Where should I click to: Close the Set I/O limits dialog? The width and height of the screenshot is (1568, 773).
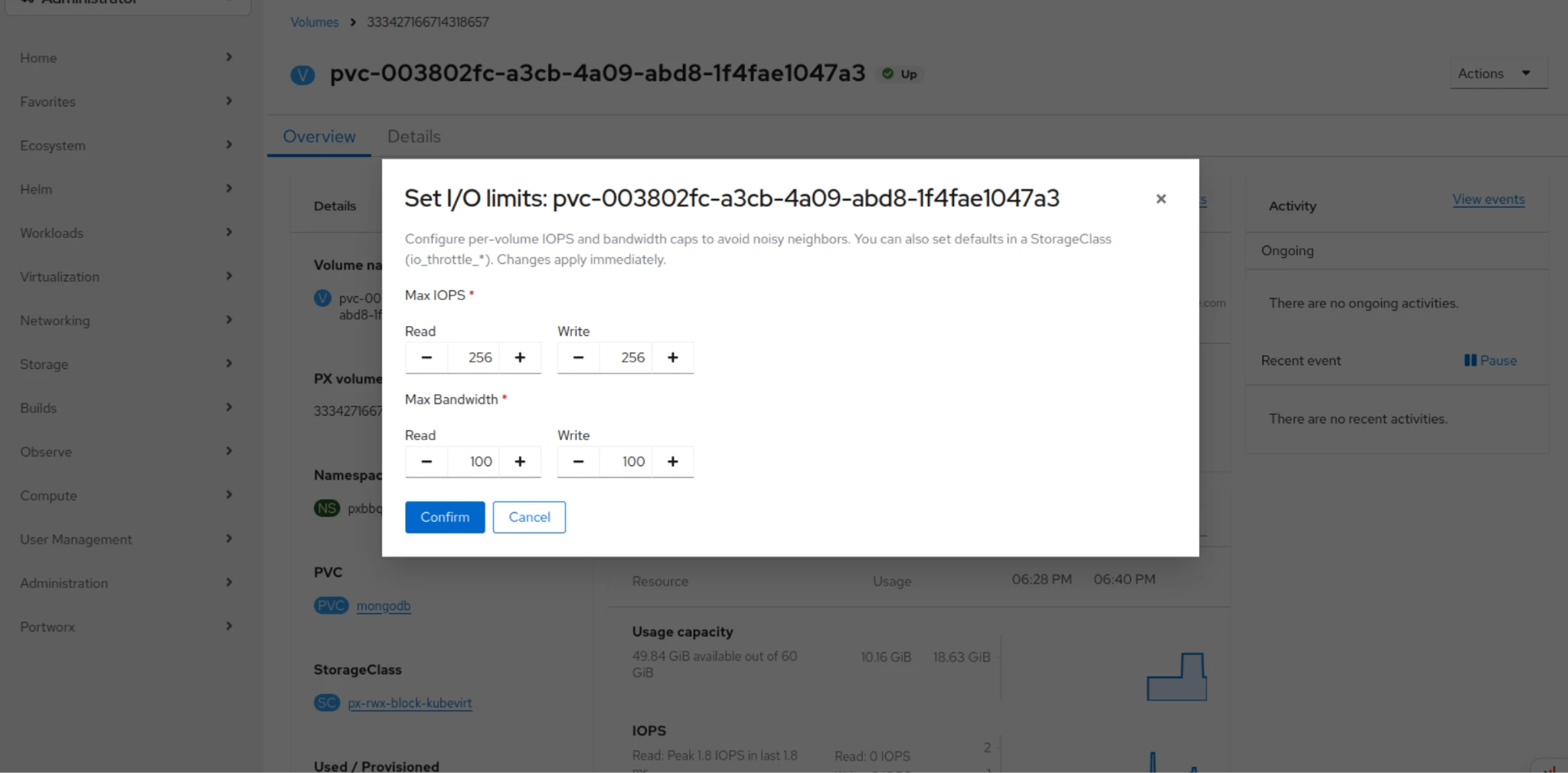1161,199
